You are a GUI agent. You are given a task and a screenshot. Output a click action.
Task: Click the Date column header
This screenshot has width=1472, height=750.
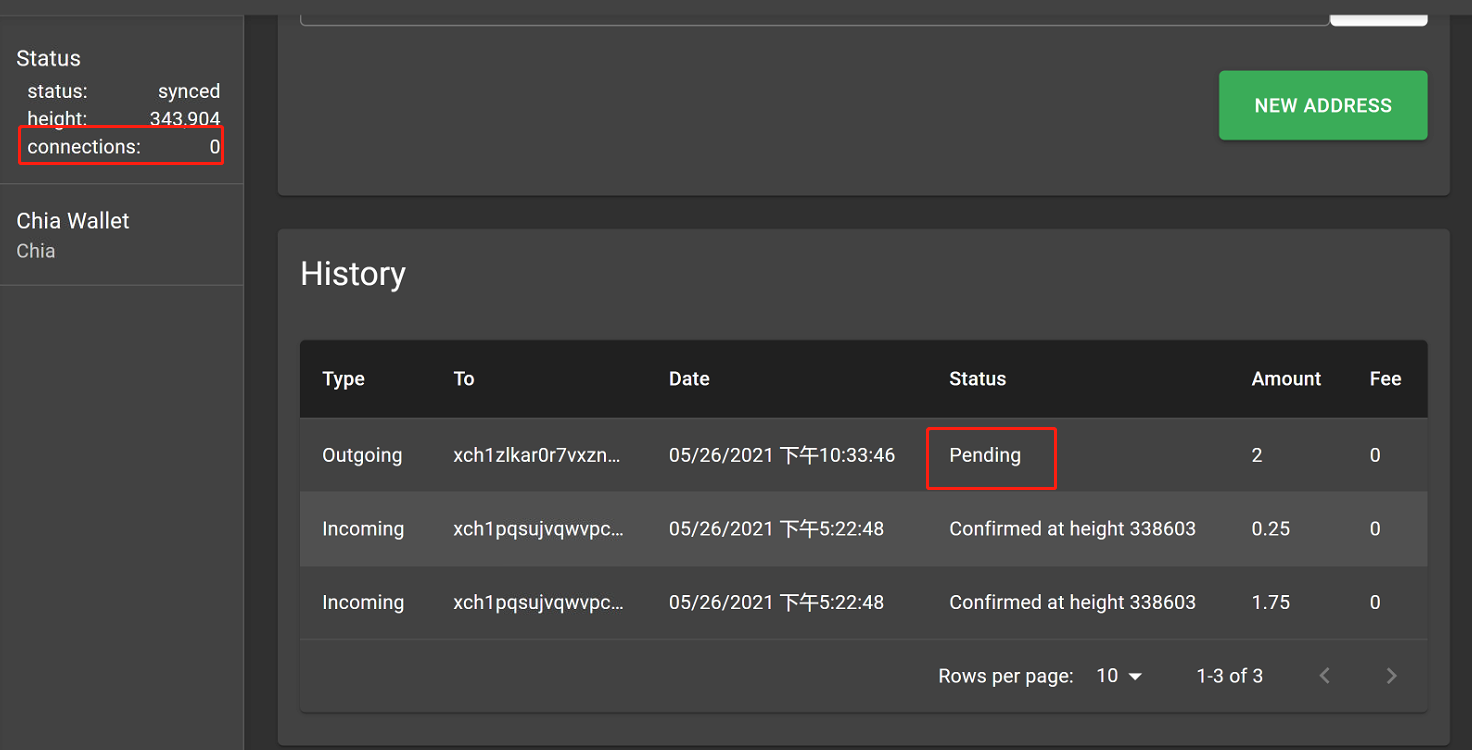pos(689,379)
